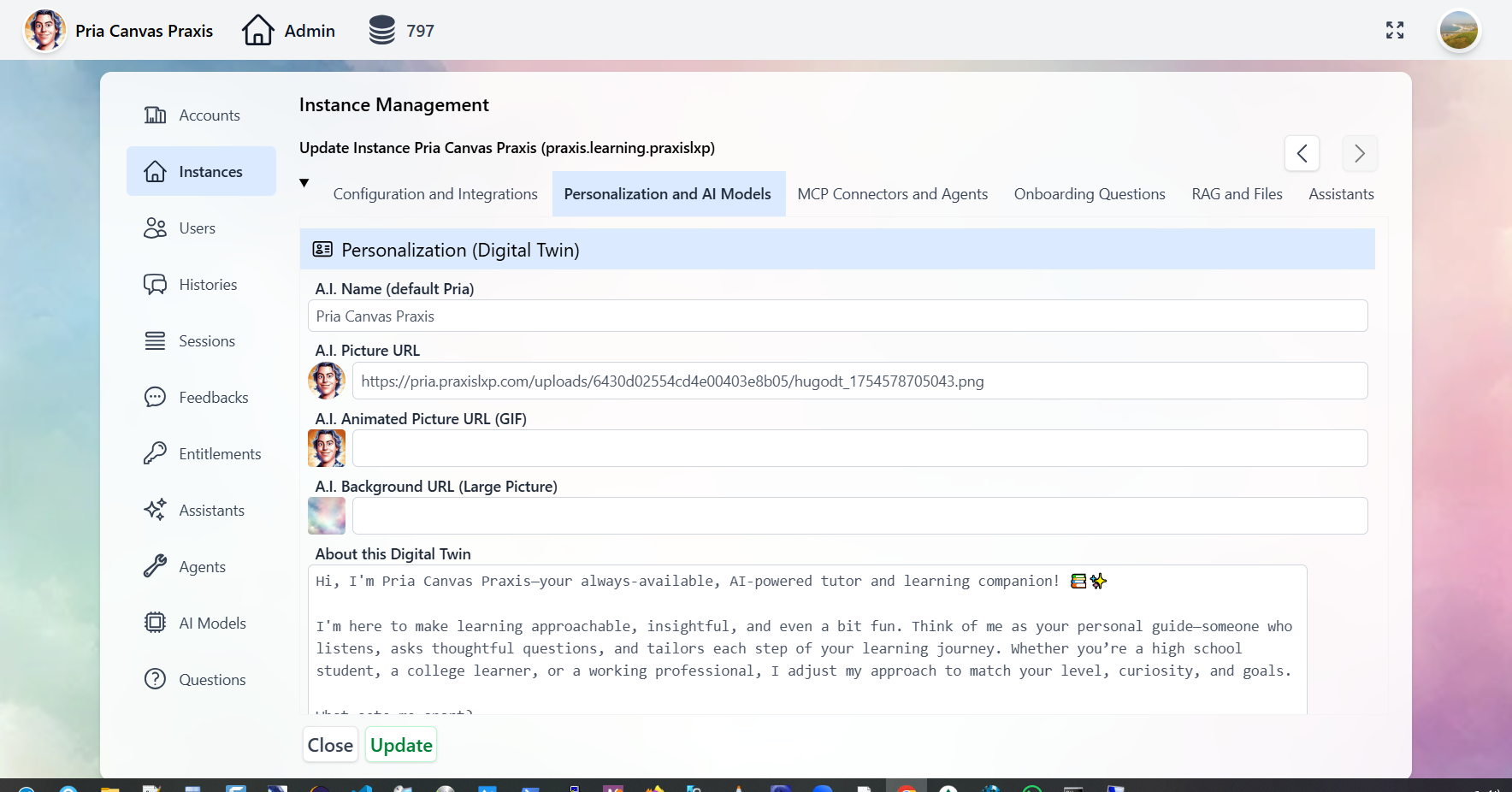Viewport: 1512px width, 792px height.
Task: Select the Instances house icon
Action: pos(155,172)
